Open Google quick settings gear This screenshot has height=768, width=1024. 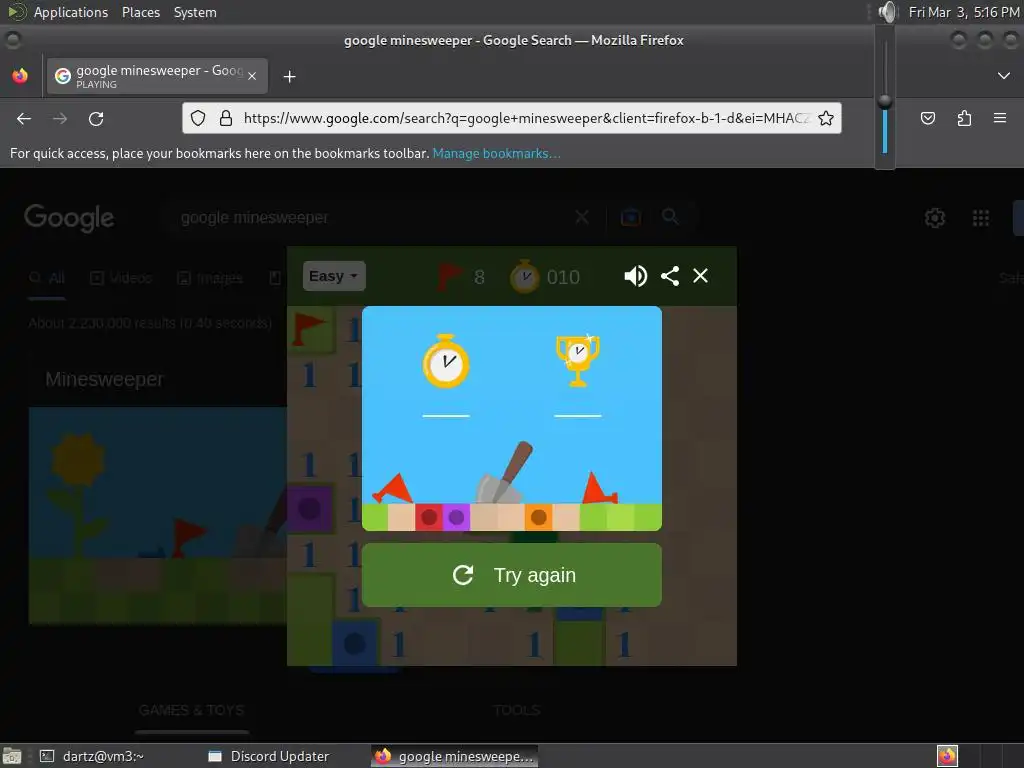pyautogui.click(x=935, y=217)
